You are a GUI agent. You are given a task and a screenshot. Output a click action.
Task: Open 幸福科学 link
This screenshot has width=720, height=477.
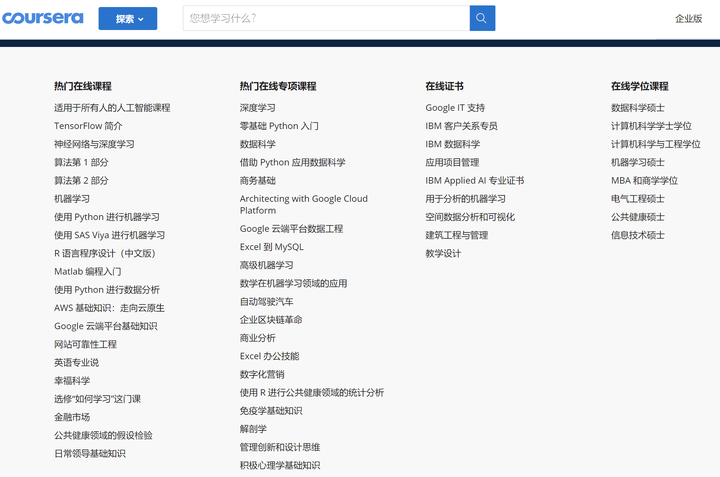tap(72, 381)
